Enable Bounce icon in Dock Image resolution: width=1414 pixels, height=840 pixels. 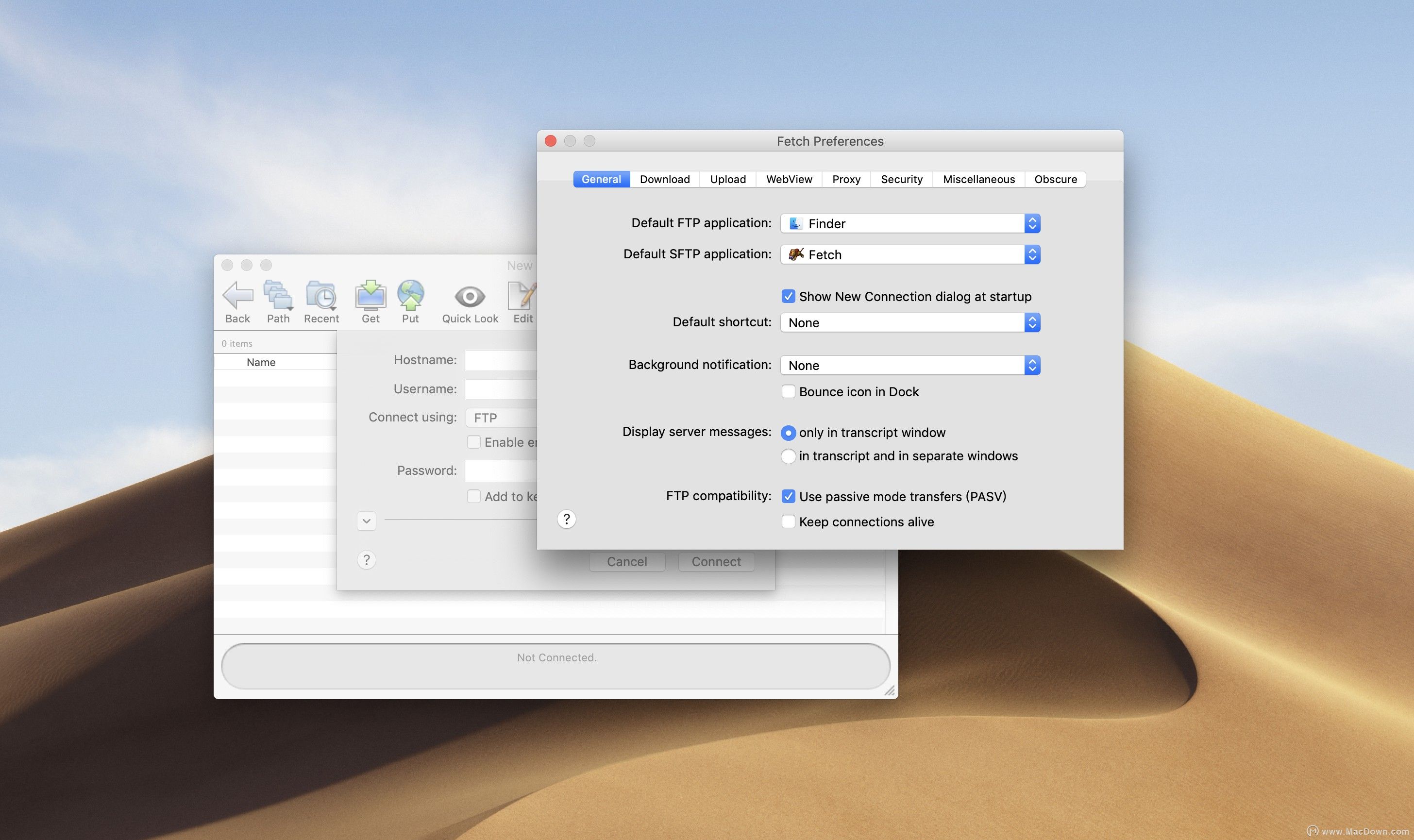click(788, 391)
